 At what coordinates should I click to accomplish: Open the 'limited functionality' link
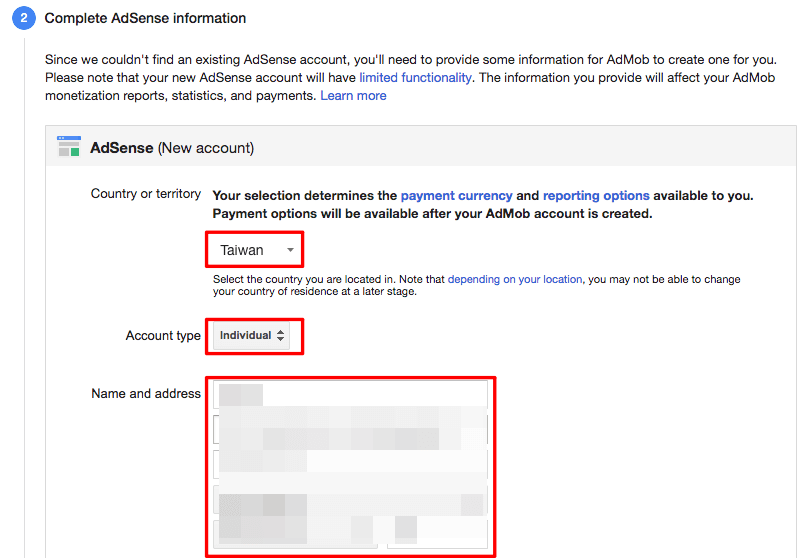click(x=412, y=77)
